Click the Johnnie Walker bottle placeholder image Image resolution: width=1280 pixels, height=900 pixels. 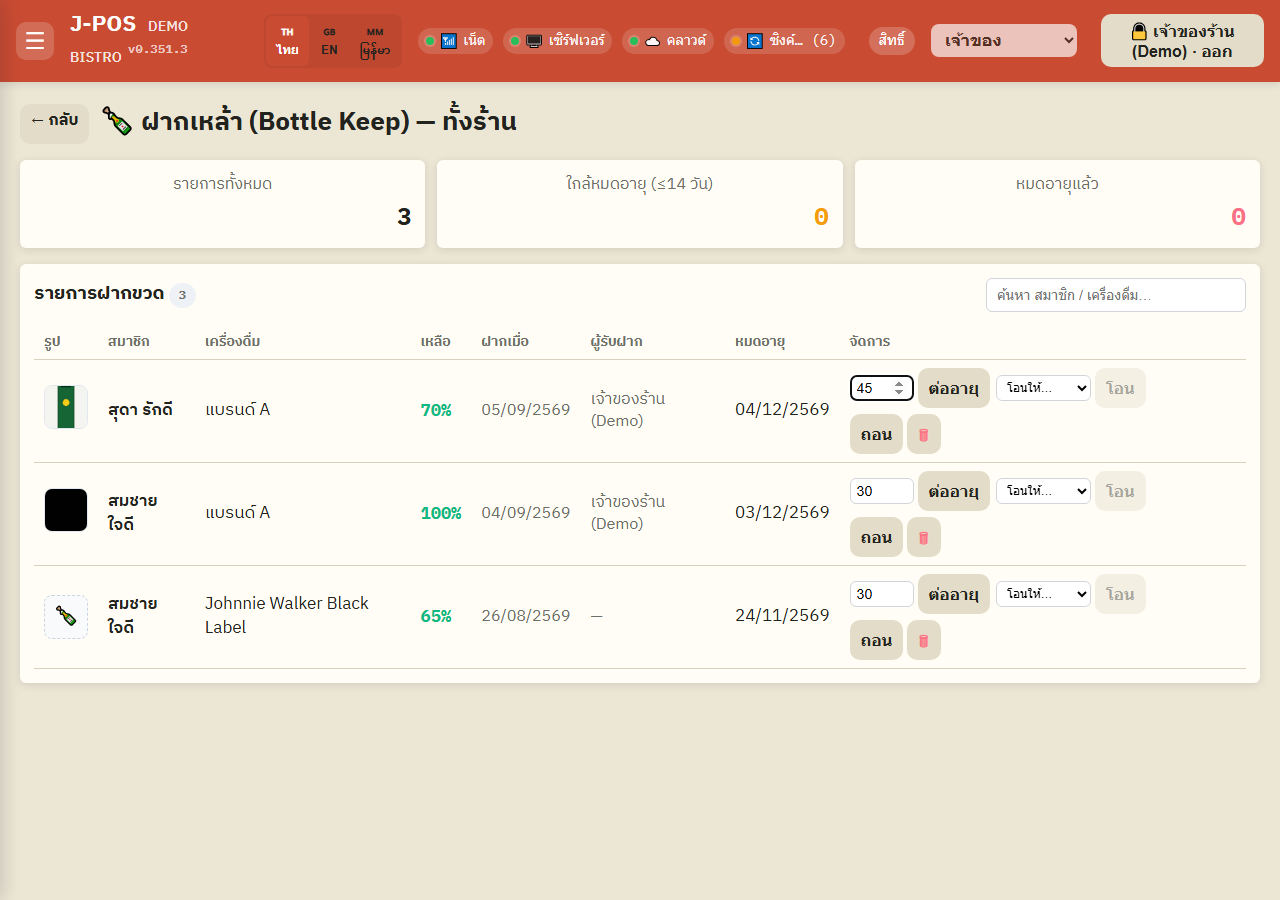click(x=66, y=617)
